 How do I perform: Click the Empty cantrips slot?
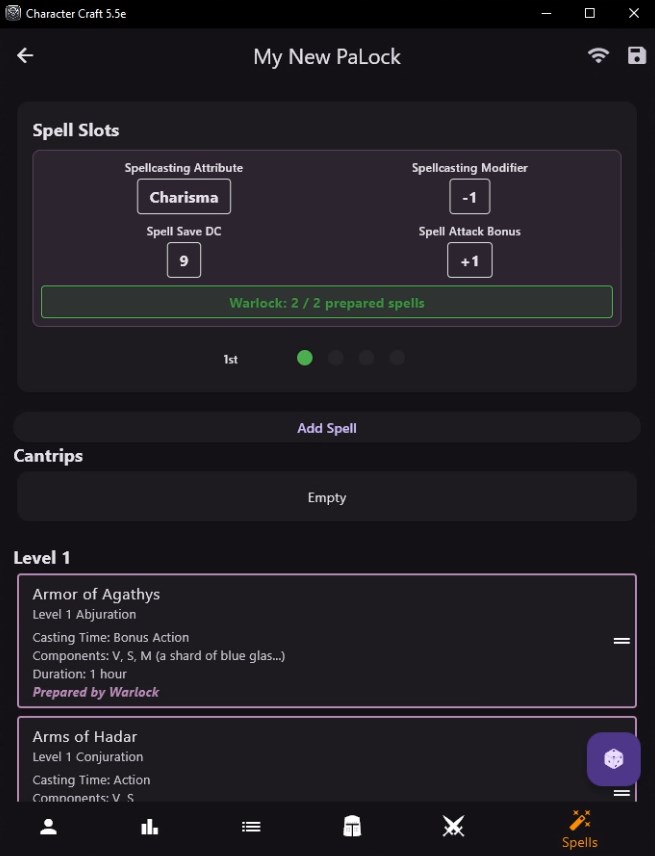(x=327, y=496)
